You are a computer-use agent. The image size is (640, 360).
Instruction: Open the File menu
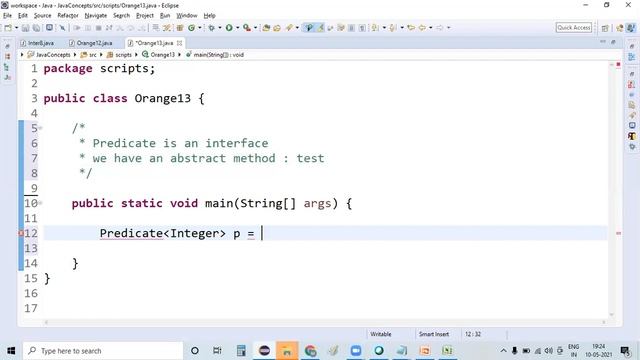tap(7, 16)
